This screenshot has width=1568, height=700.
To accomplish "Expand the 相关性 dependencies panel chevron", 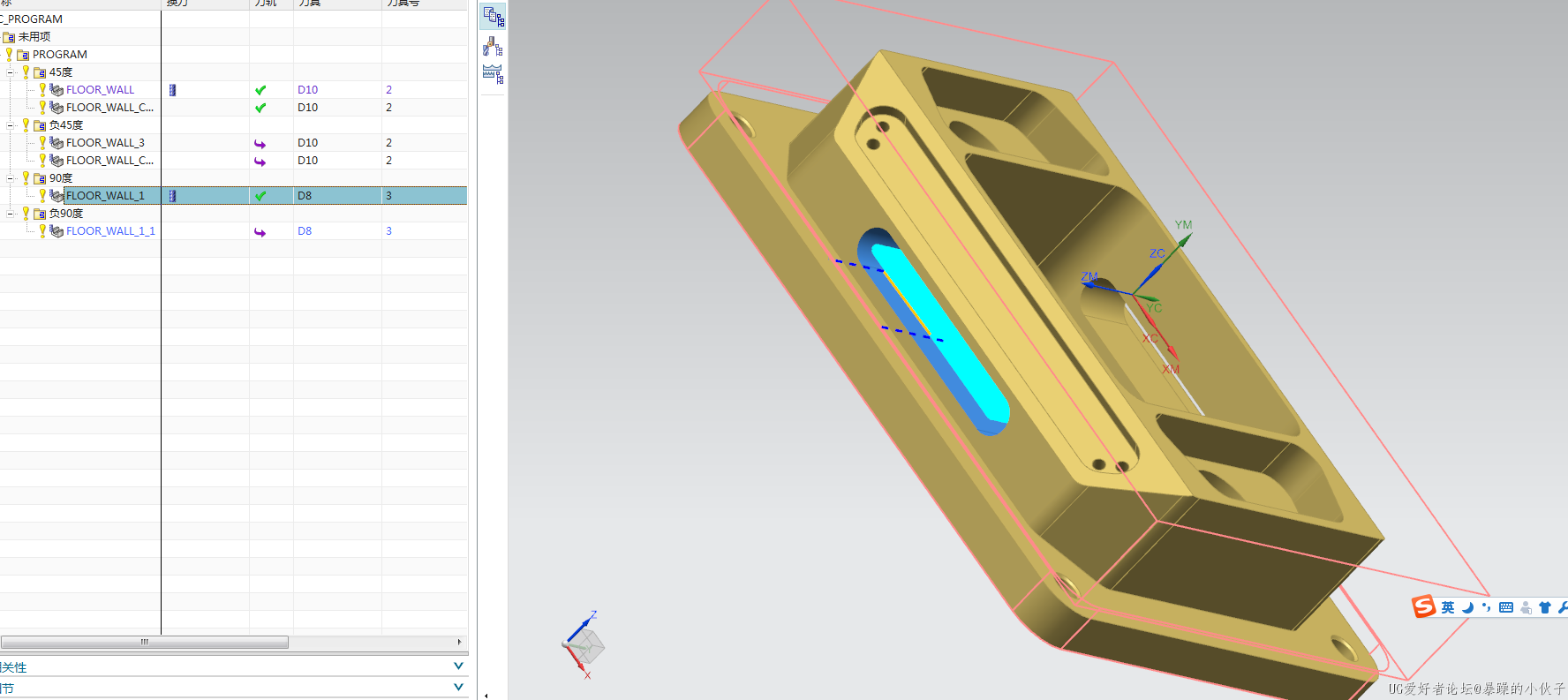I will (458, 666).
